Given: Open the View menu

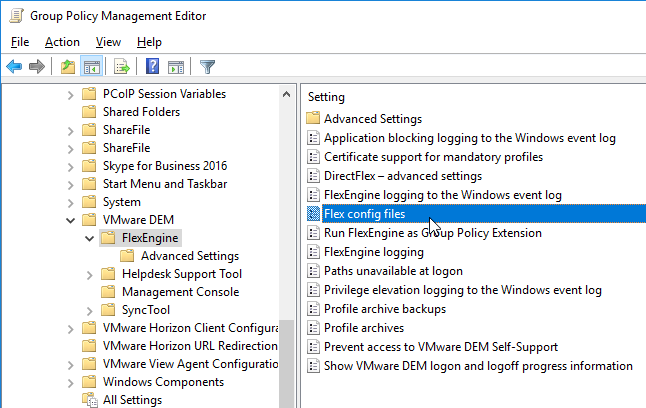Looking at the screenshot, I should pos(108,42).
